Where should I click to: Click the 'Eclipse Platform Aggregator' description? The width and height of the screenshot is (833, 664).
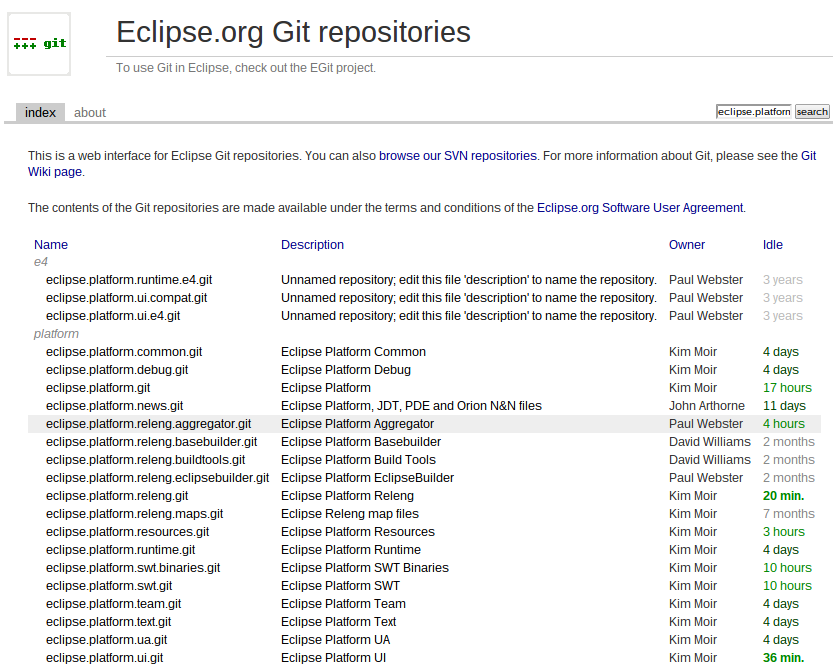358,424
